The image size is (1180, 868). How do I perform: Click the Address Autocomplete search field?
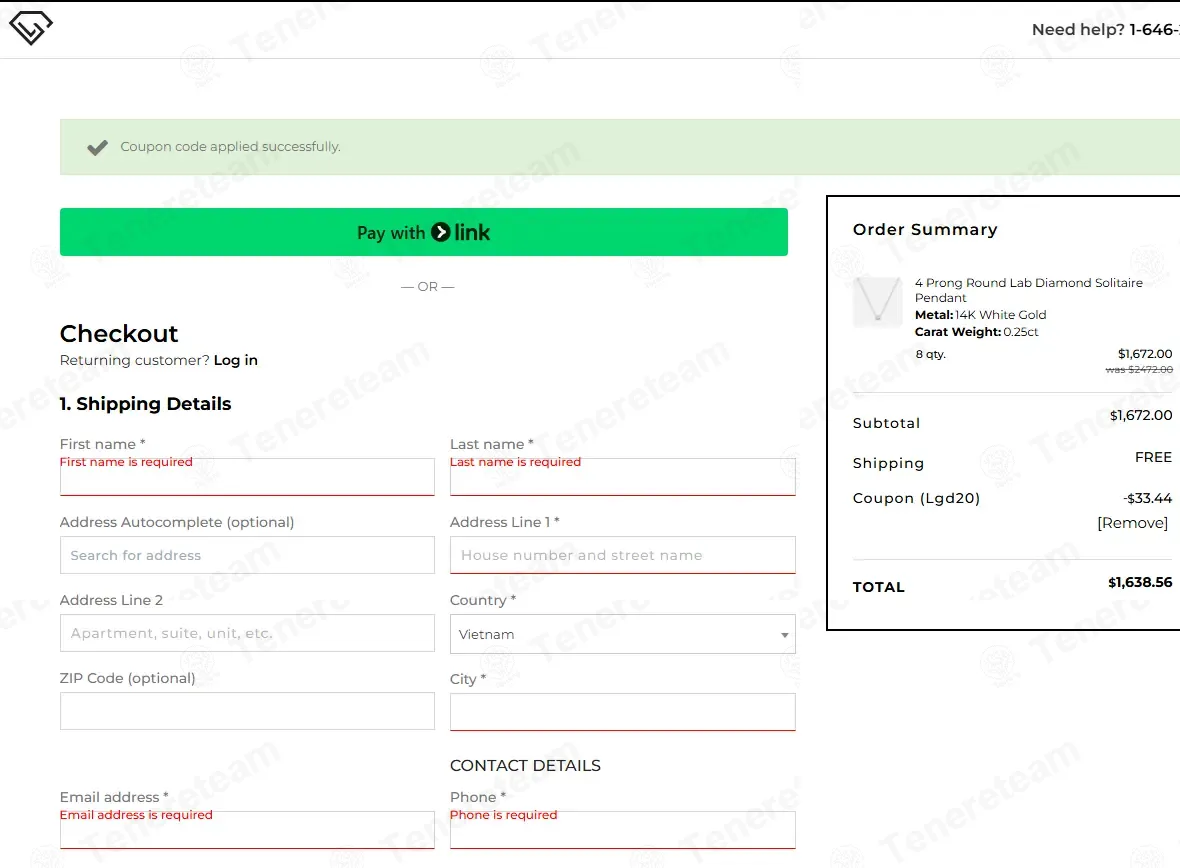point(247,555)
